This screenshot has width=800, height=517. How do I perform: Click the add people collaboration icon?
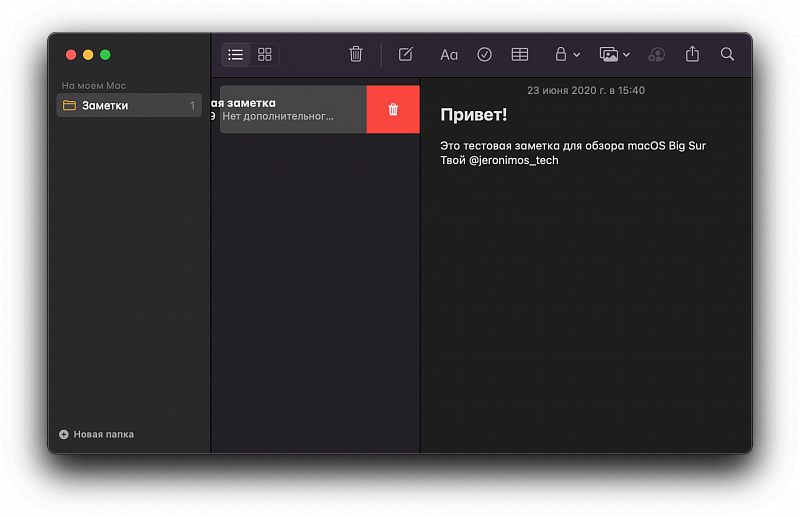click(656, 54)
